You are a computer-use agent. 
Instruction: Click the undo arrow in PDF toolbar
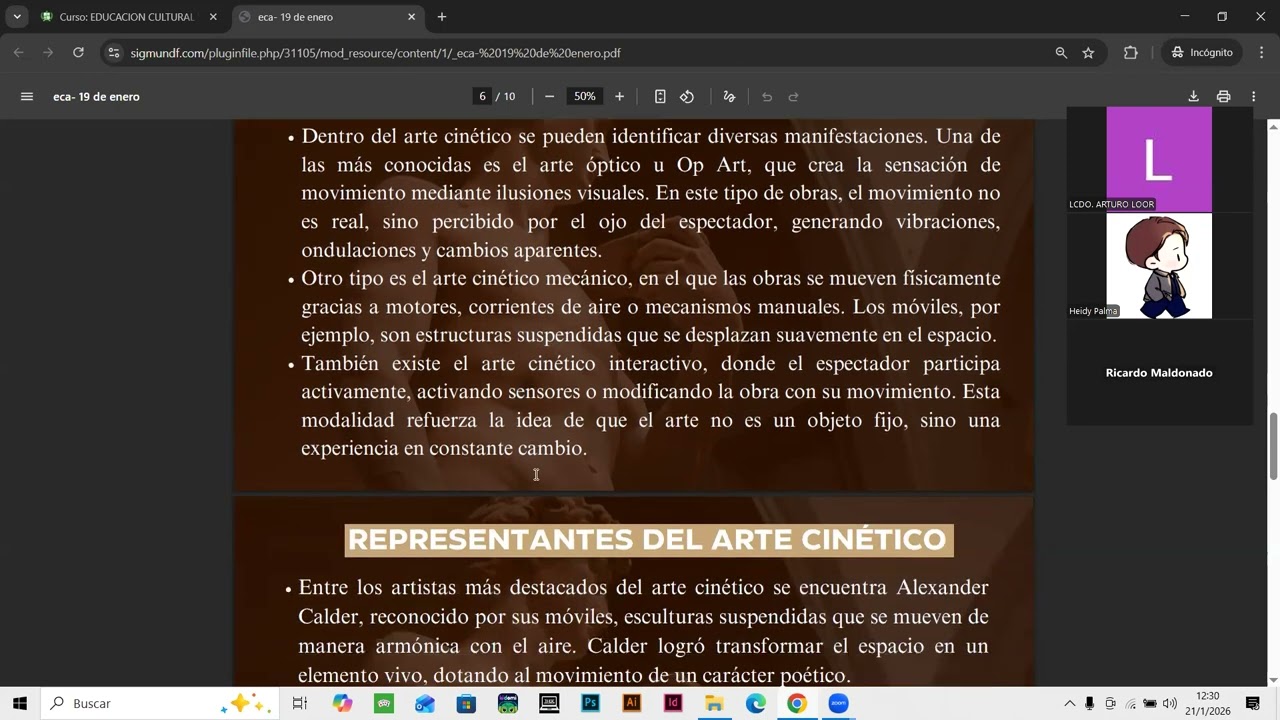coord(767,97)
